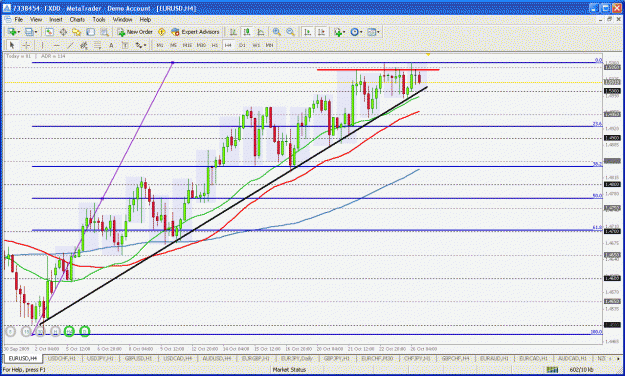Expand the Arrows objects dropdown arrow
This screenshot has width=625, height=376.
145,45
